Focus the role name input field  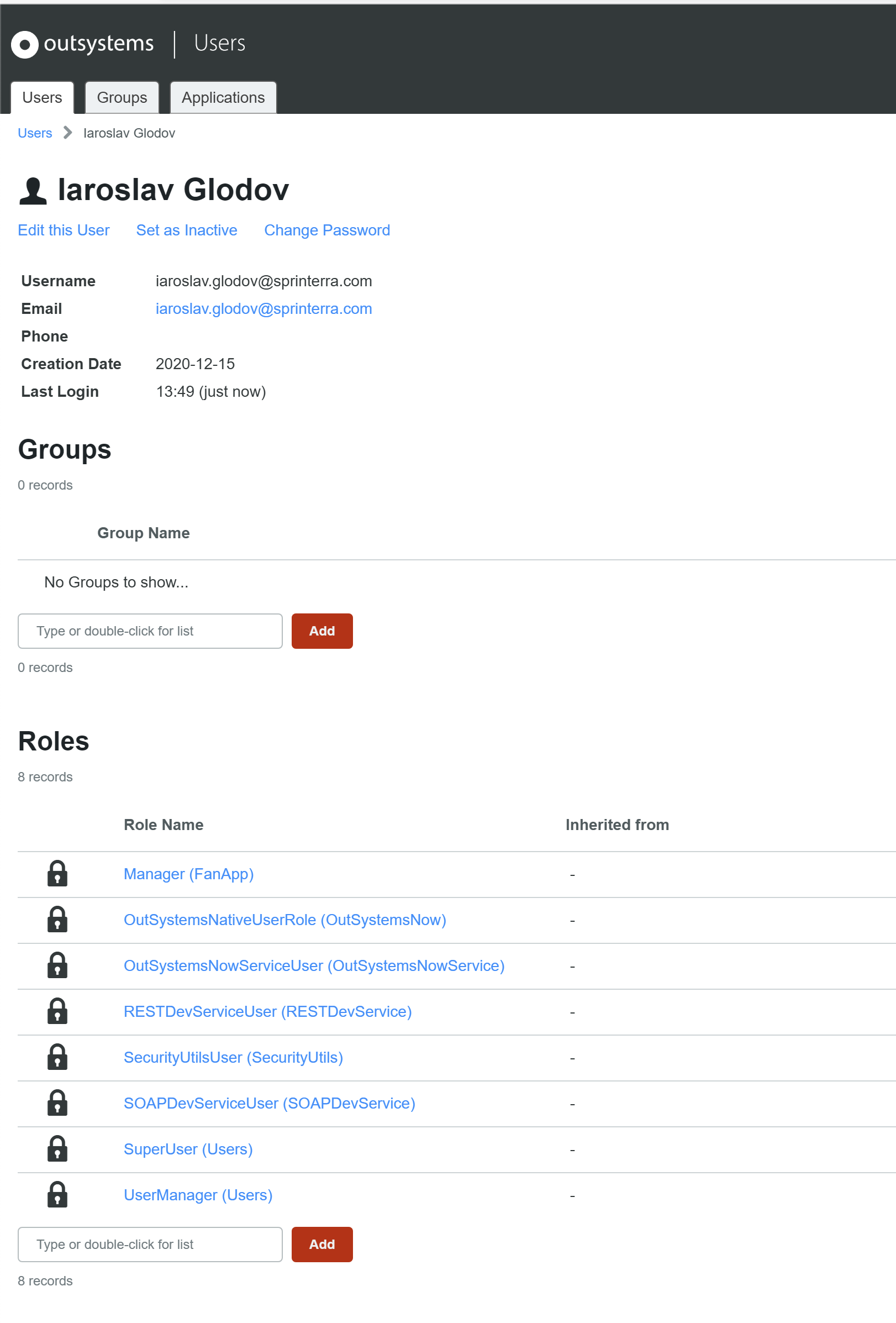coord(150,1245)
